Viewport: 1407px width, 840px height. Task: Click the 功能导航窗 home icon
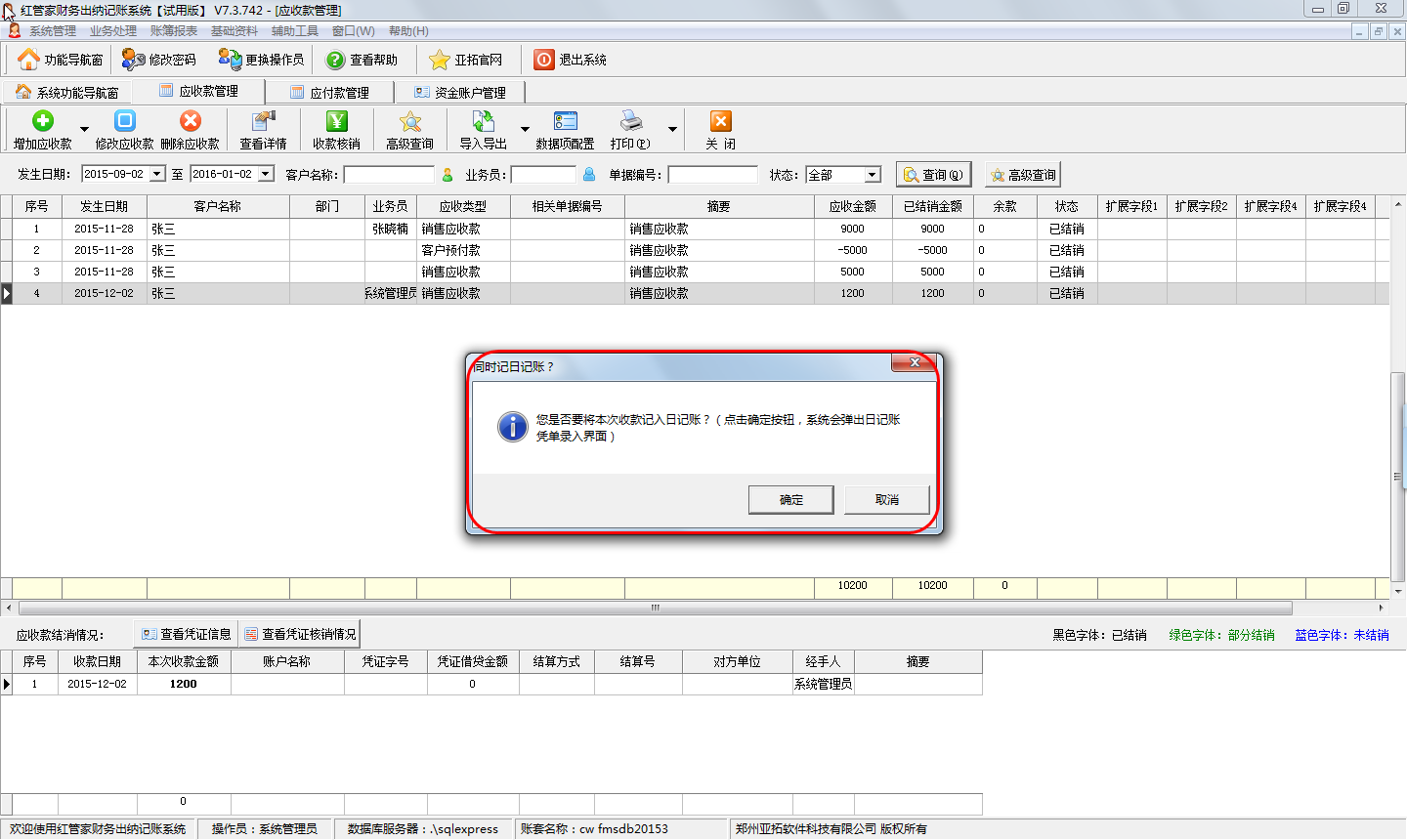tap(28, 60)
